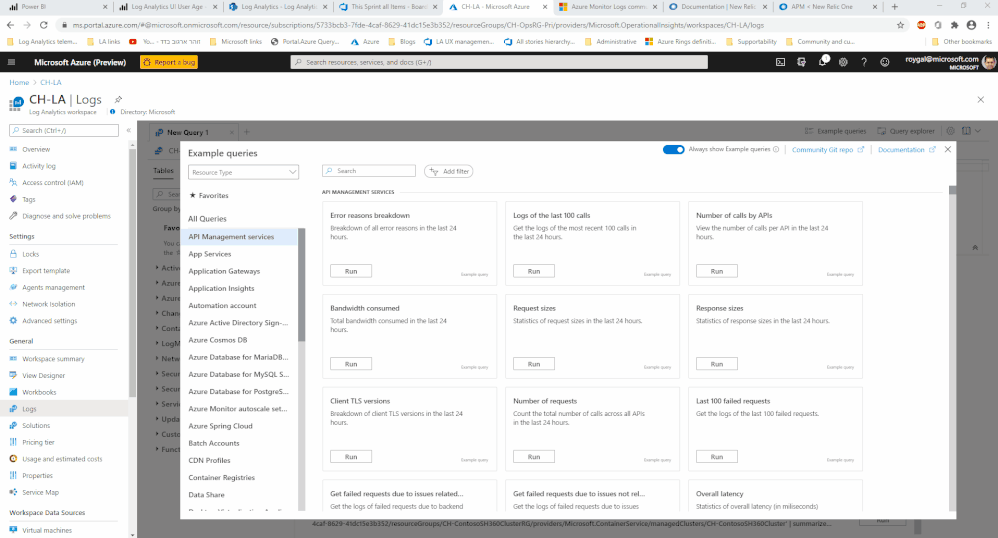Image resolution: width=998 pixels, height=538 pixels.
Task: Open Workspace summary
Action: [53, 358]
